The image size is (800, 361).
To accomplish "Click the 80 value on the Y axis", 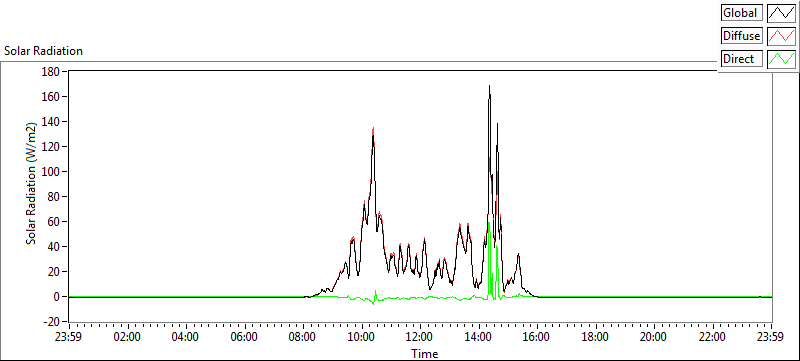I will (x=54, y=196).
